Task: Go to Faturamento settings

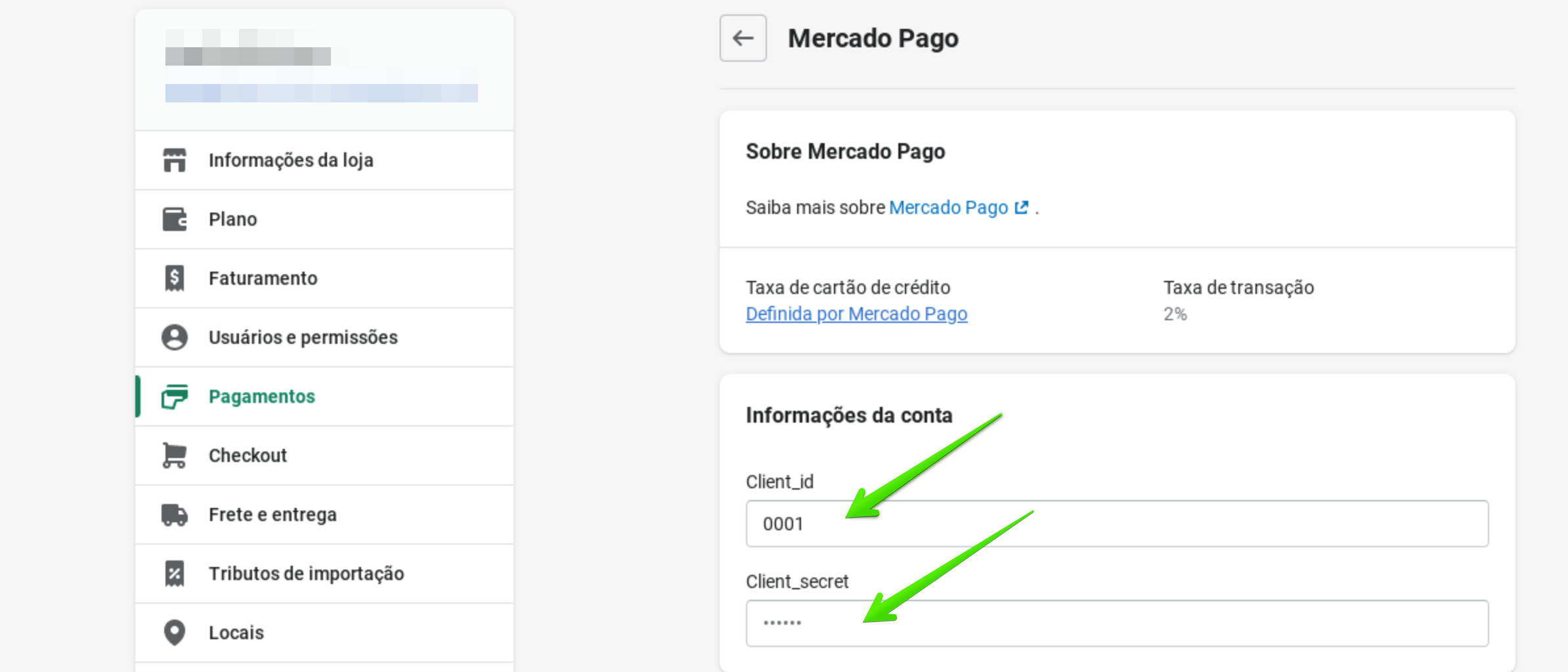Action: (324, 278)
